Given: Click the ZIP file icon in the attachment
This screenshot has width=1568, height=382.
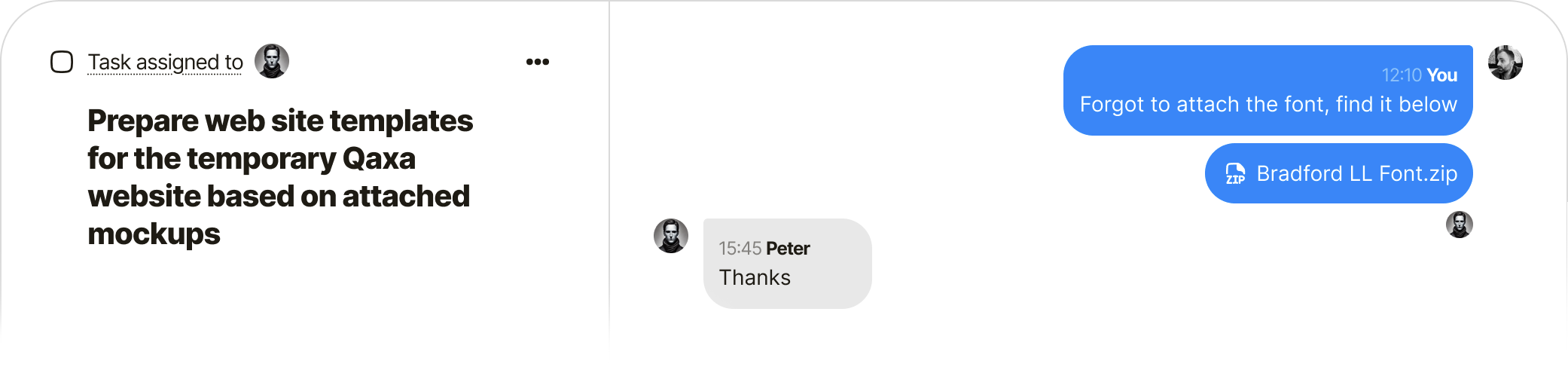Looking at the screenshot, I should pos(1235,174).
